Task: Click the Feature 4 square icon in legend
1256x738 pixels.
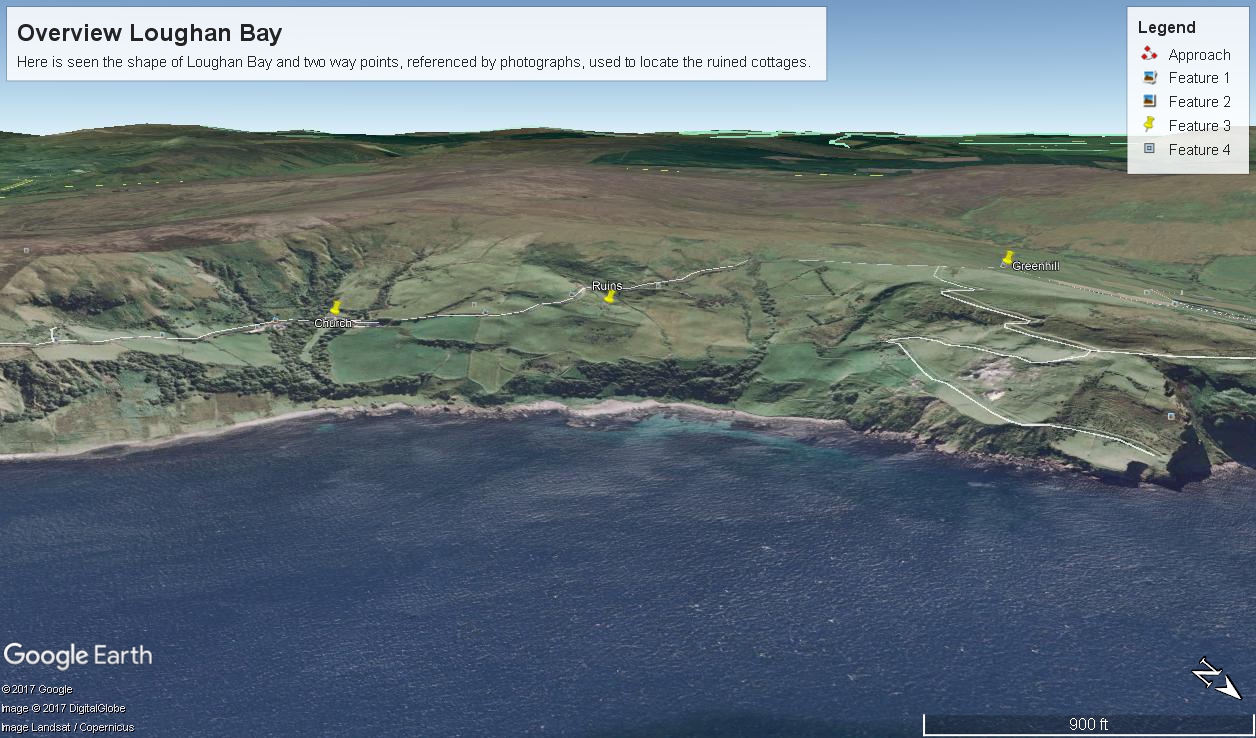Action: tap(1149, 149)
